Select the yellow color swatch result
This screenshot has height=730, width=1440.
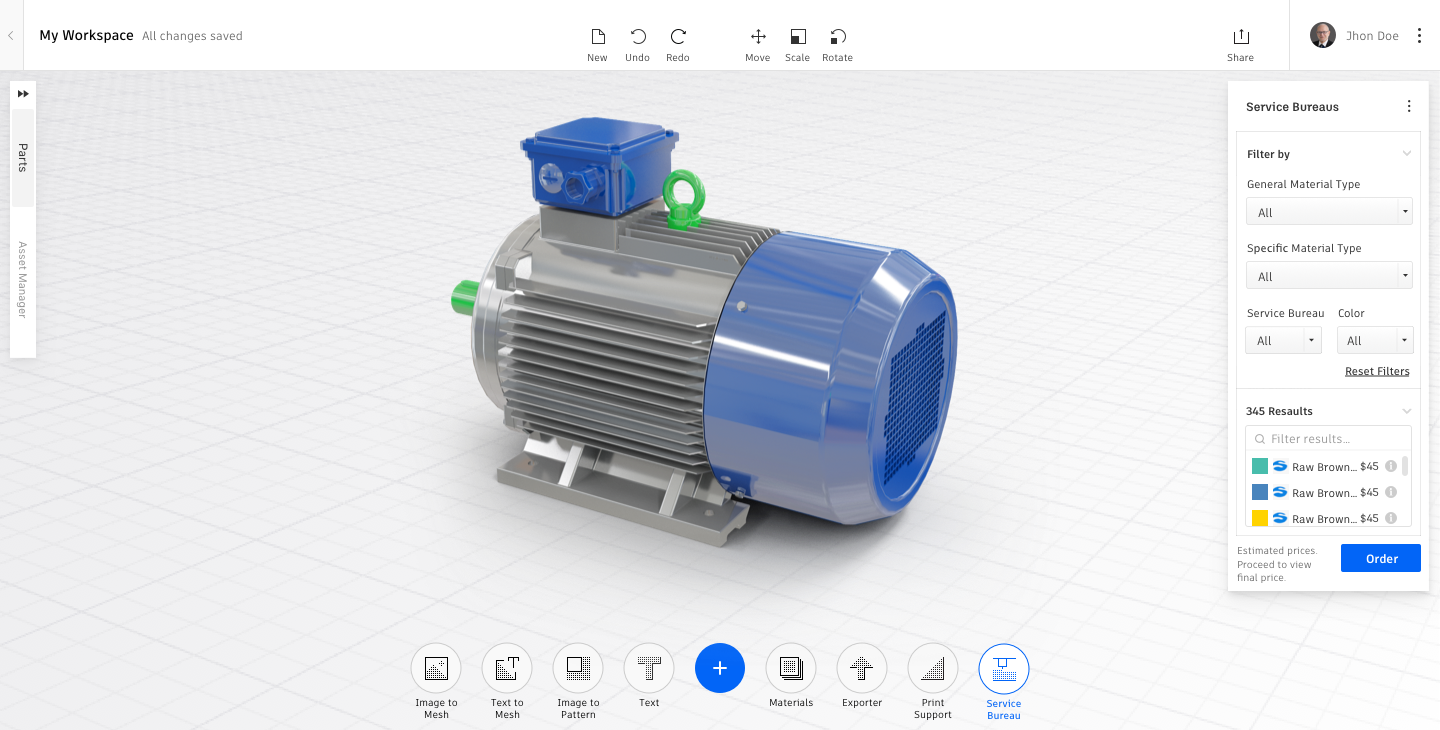(1260, 518)
